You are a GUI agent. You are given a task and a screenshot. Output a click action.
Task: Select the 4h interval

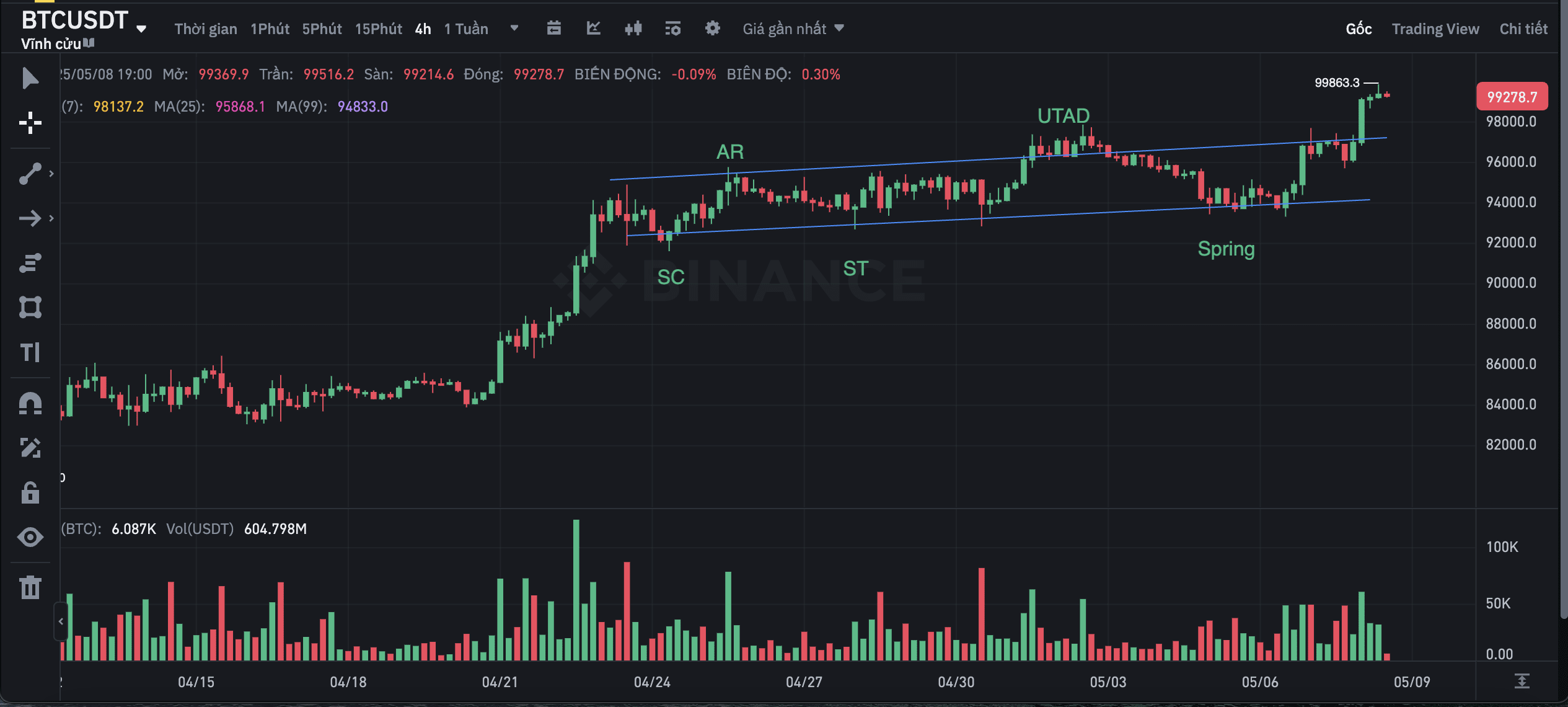pos(423,29)
